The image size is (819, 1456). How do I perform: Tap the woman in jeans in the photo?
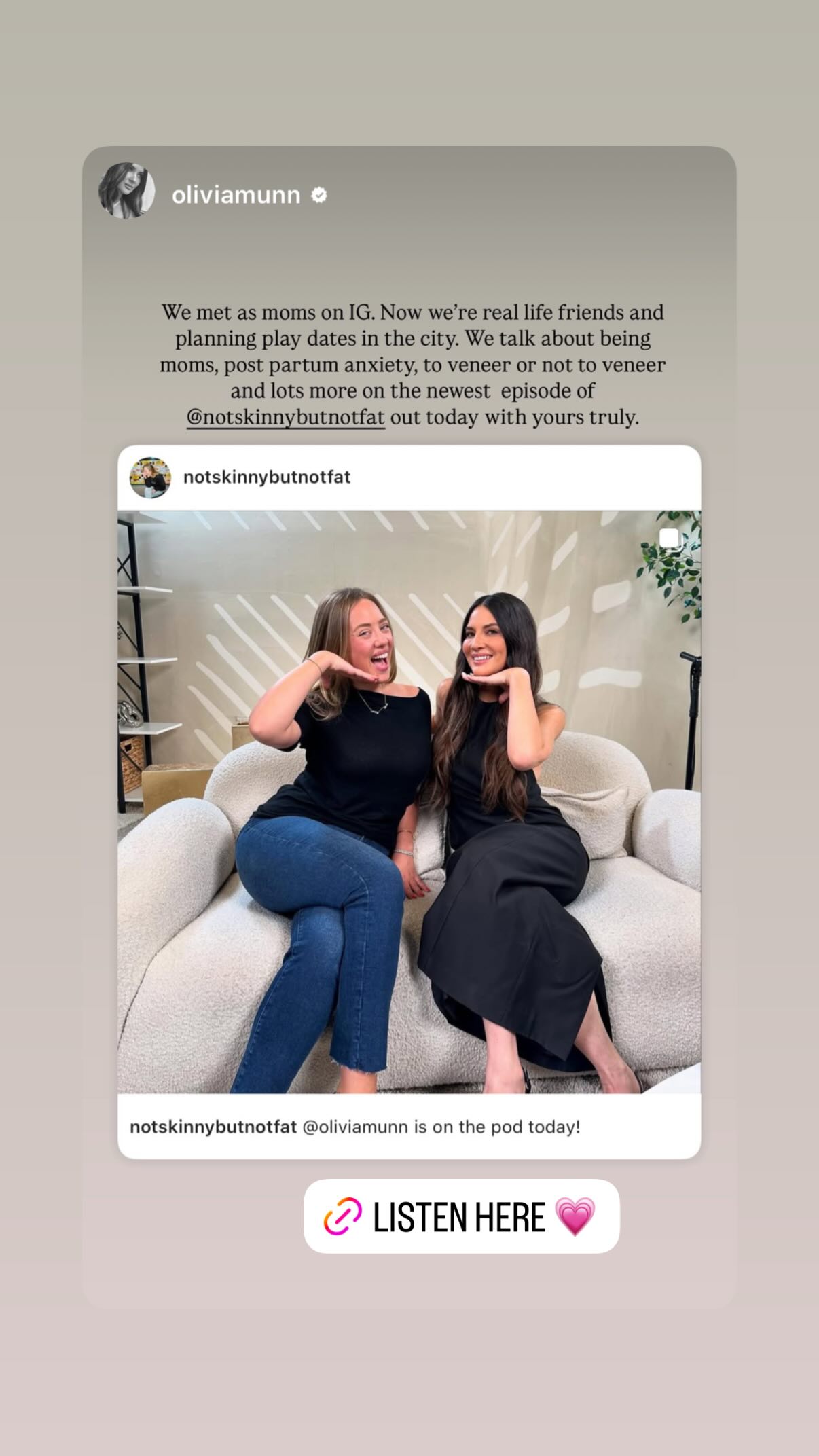click(x=333, y=835)
